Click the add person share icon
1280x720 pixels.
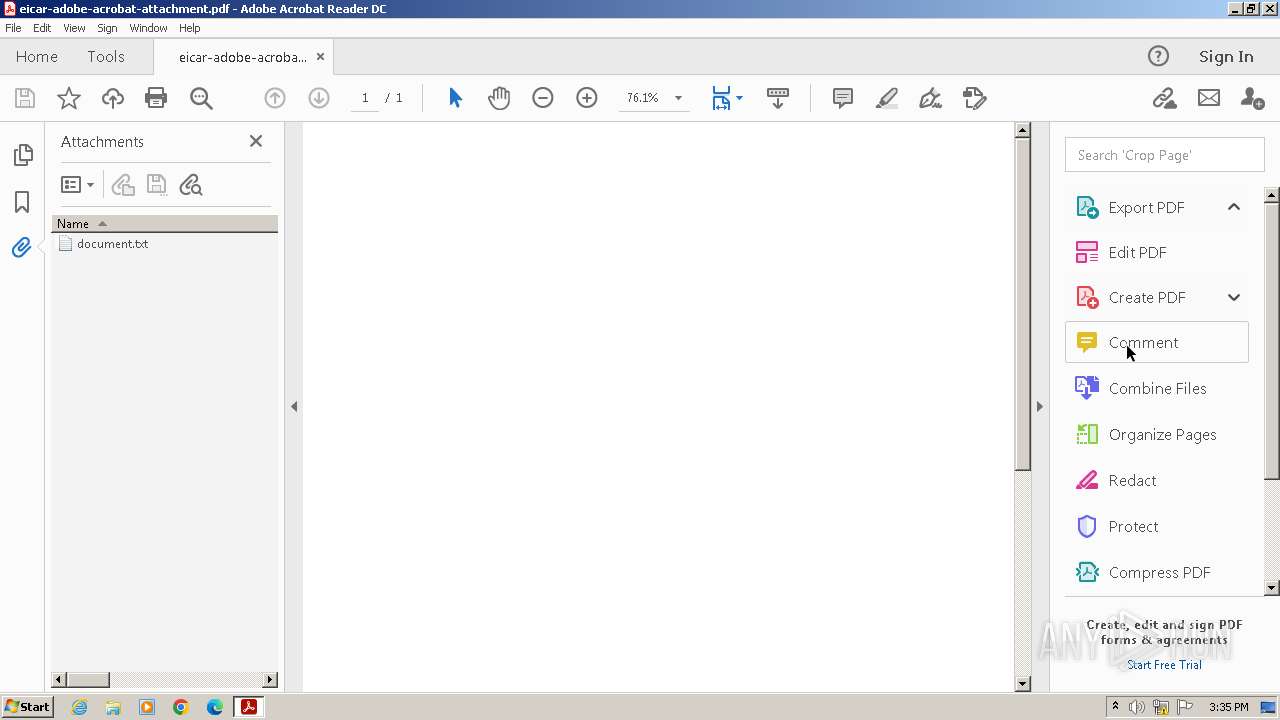(1252, 98)
